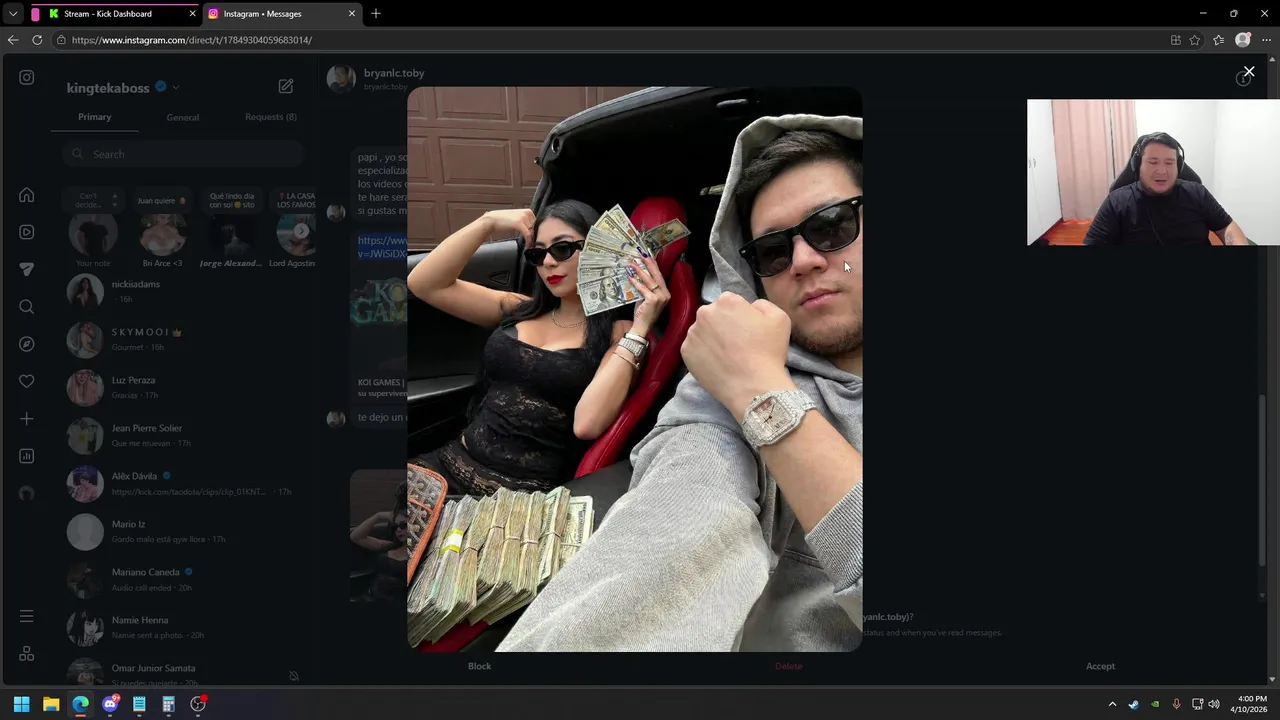Open browser Settings and more menu
Screen dimensions: 1280x720
(x=1266, y=40)
